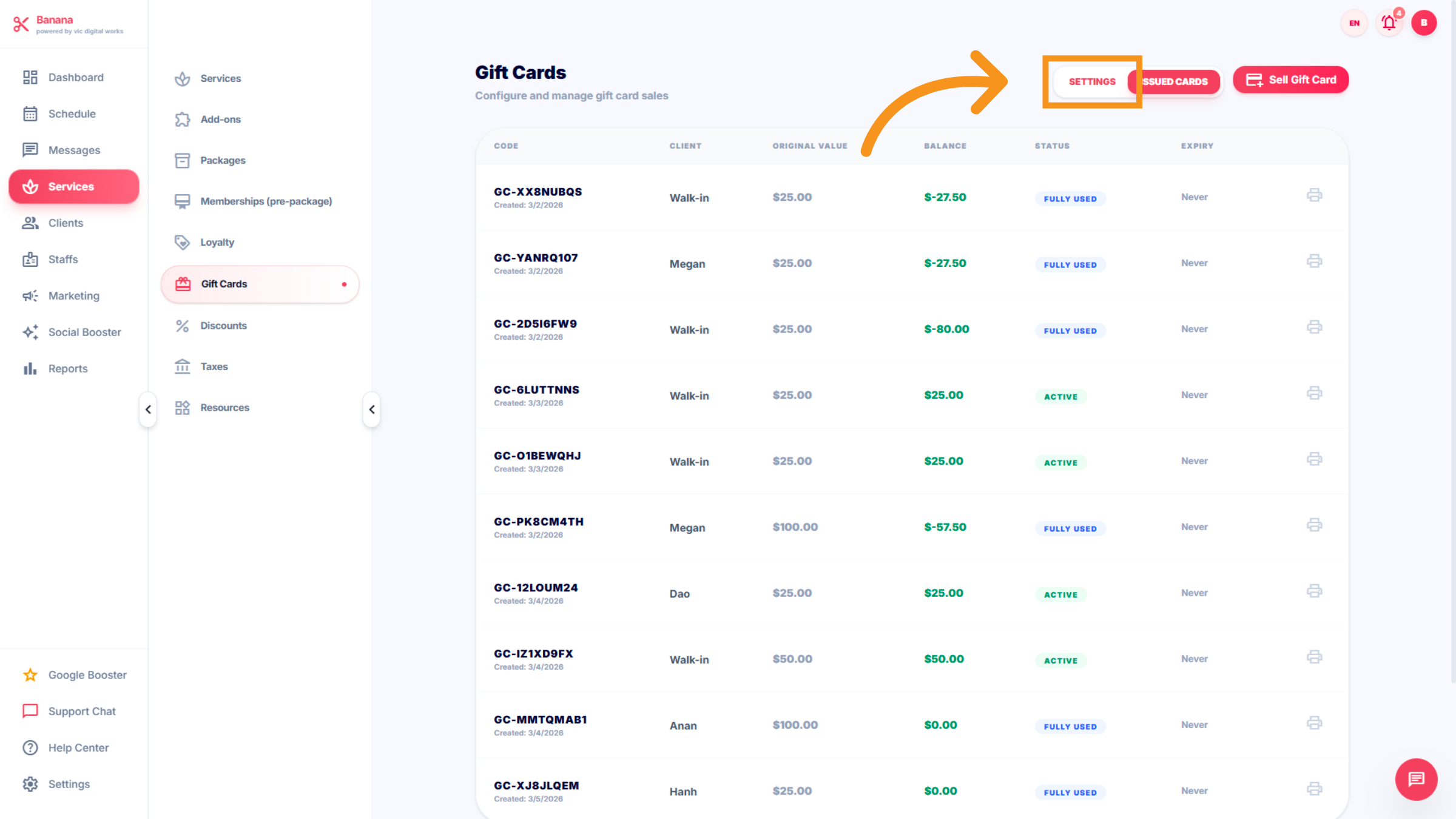Click the print icon for GC-MMTQMAB1
This screenshot has width=1456, height=819.
(x=1314, y=723)
